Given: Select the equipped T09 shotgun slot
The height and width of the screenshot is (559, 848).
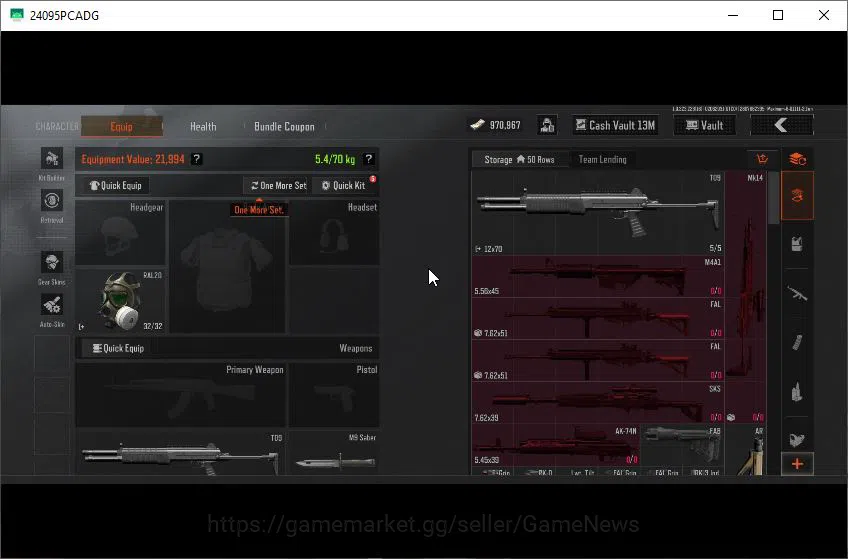Looking at the screenshot, I should click(180, 453).
